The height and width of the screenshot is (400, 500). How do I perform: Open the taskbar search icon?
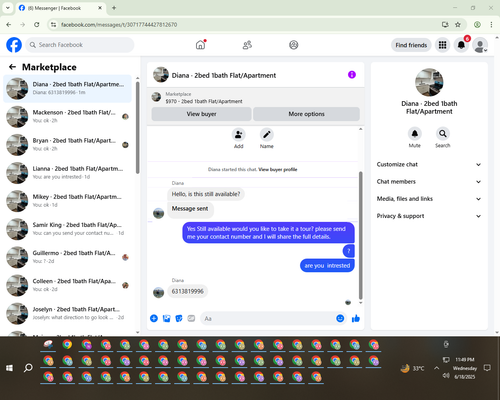pyautogui.click(x=28, y=368)
